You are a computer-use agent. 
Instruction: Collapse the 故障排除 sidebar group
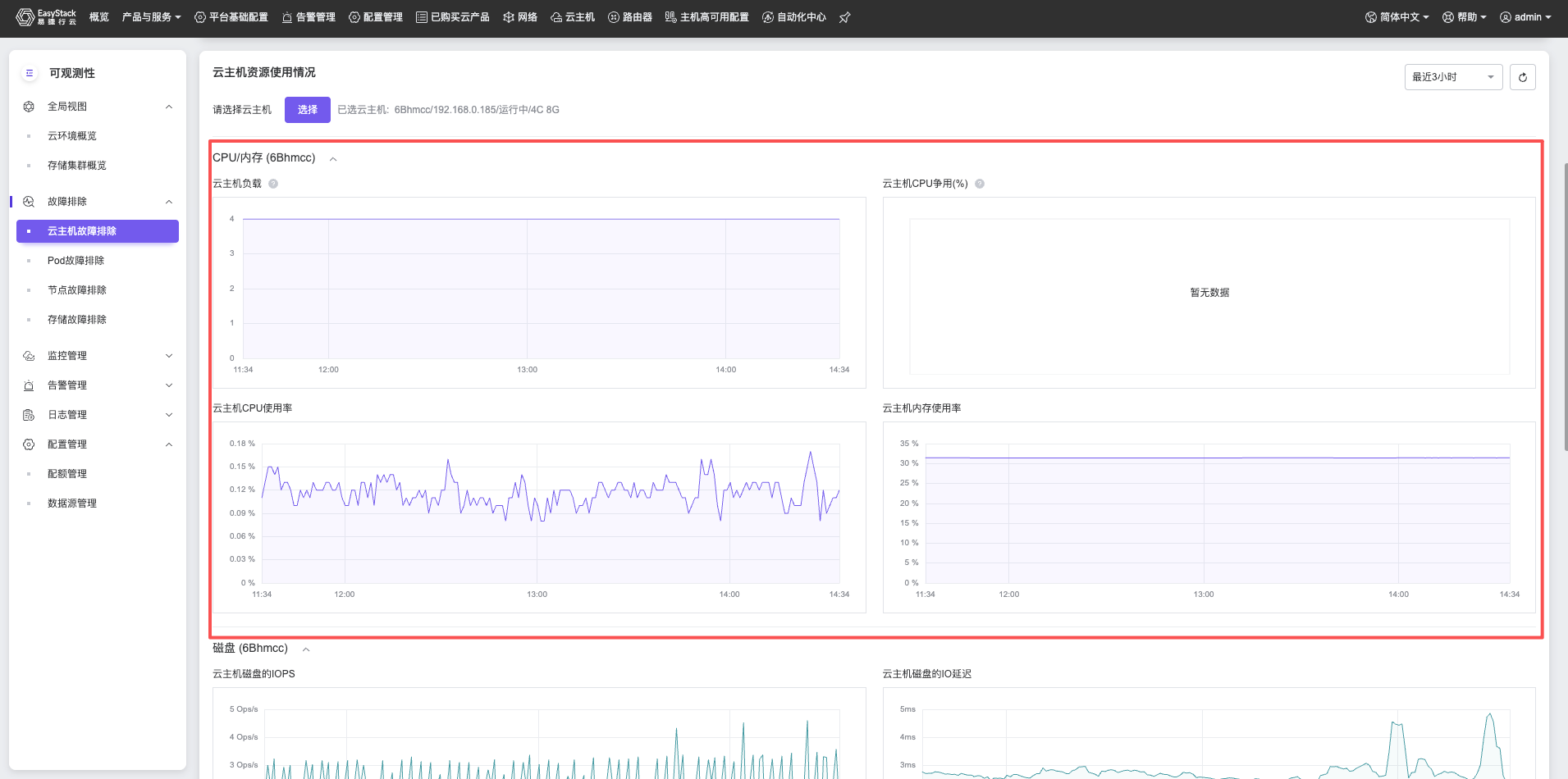click(x=169, y=202)
